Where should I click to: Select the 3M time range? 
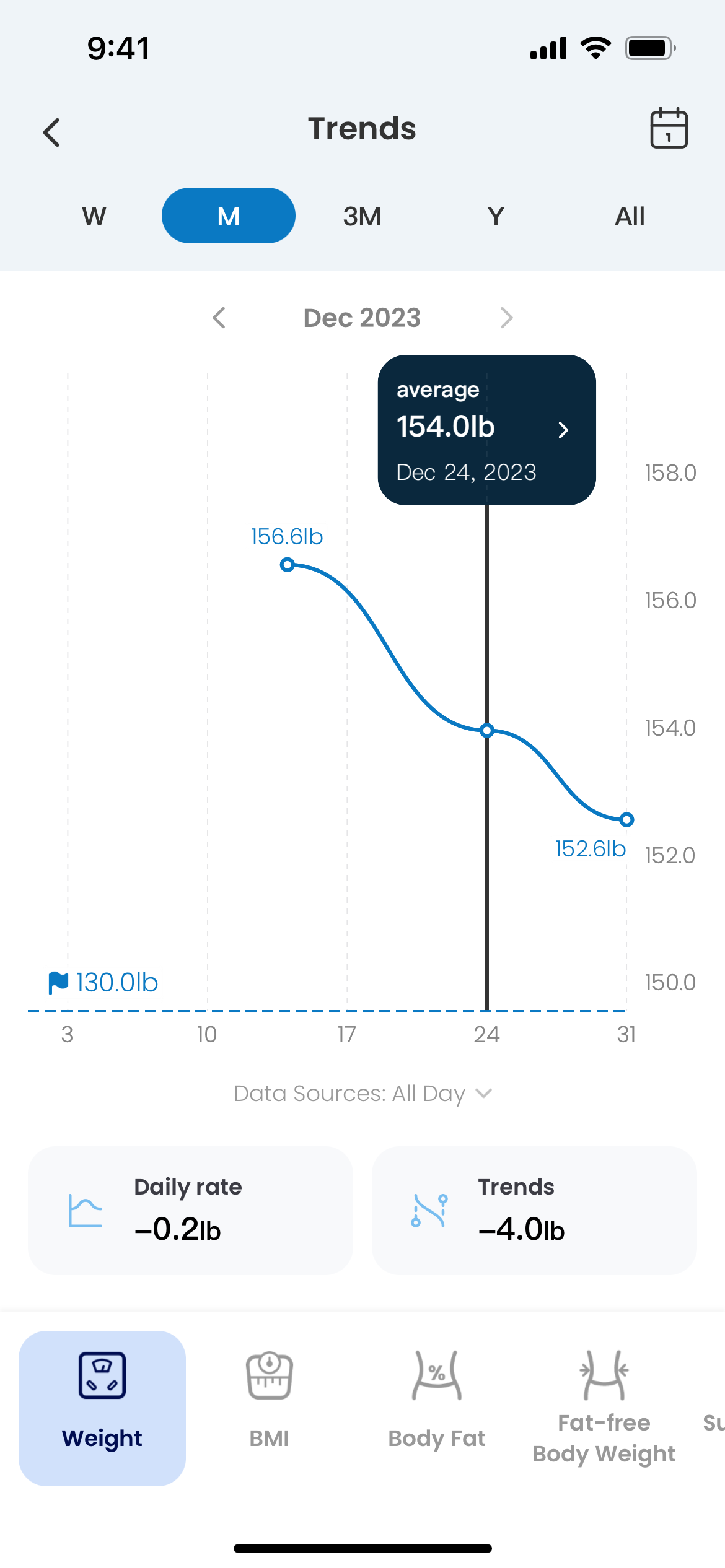(362, 216)
